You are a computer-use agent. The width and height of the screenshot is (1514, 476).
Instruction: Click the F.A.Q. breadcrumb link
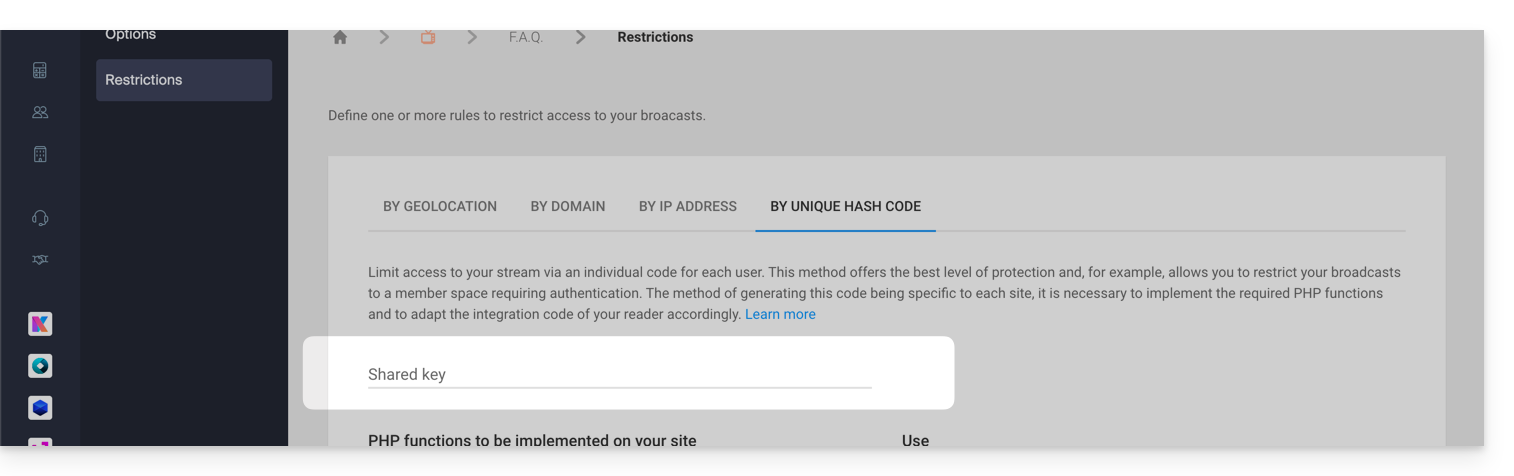(526, 37)
